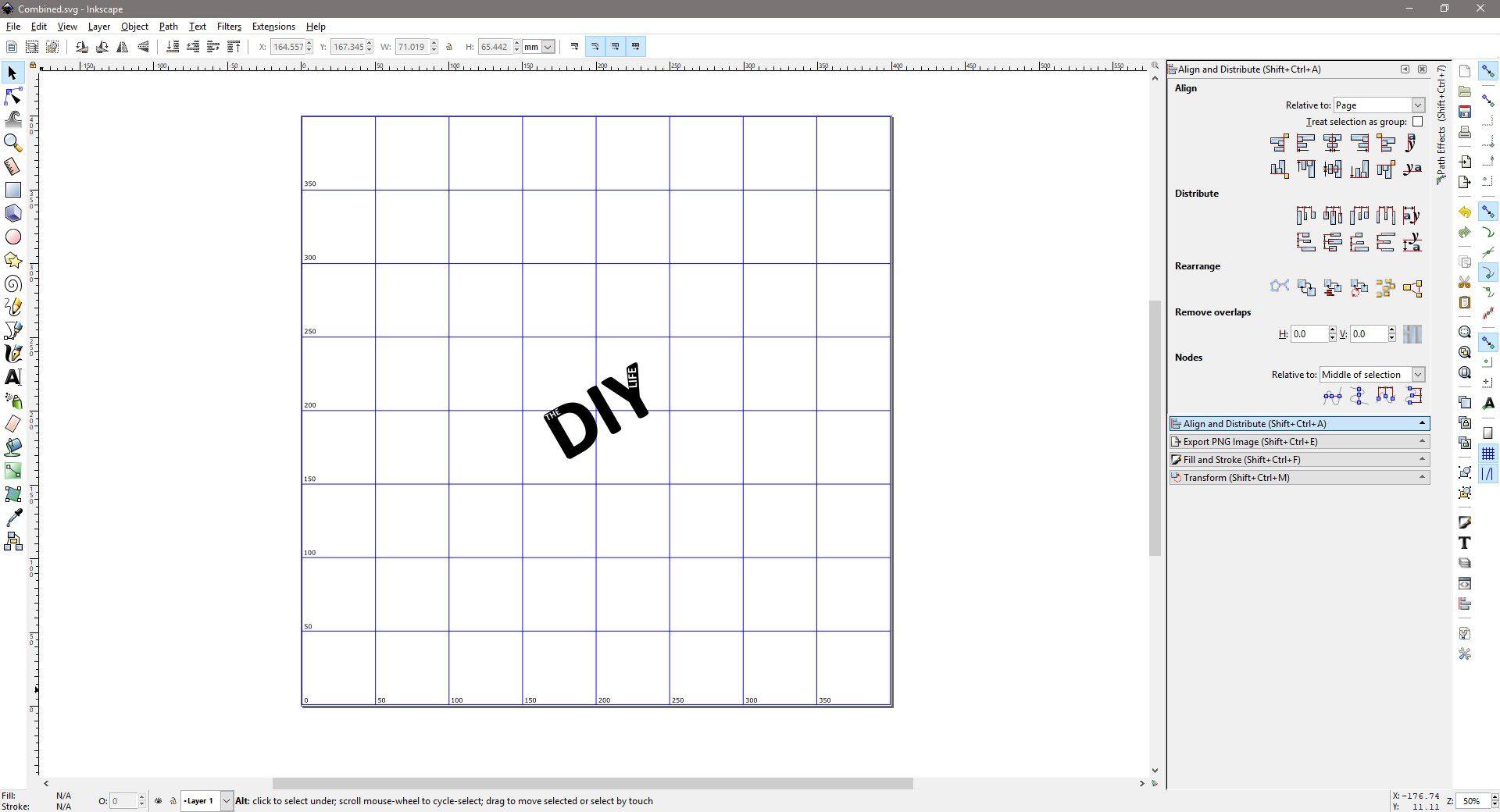Open the Extensions menu
Screen dimensions: 1500x812
click(x=273, y=27)
